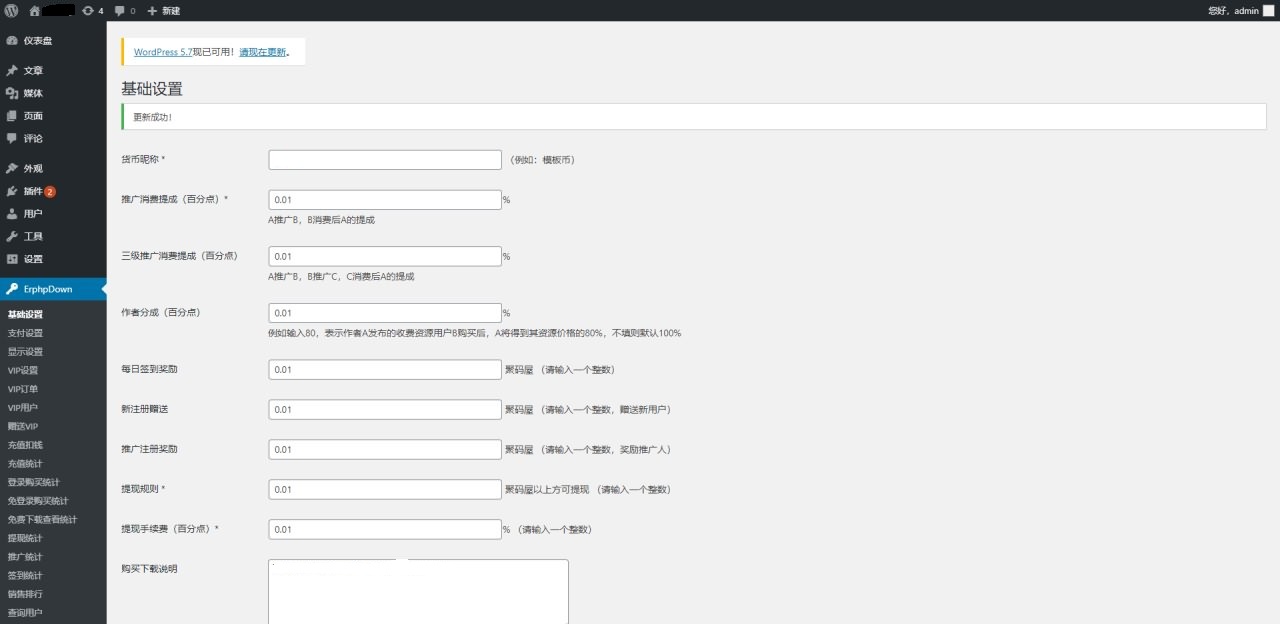Select VIP设置 submenu
This screenshot has width=1280, height=624.
[23, 370]
